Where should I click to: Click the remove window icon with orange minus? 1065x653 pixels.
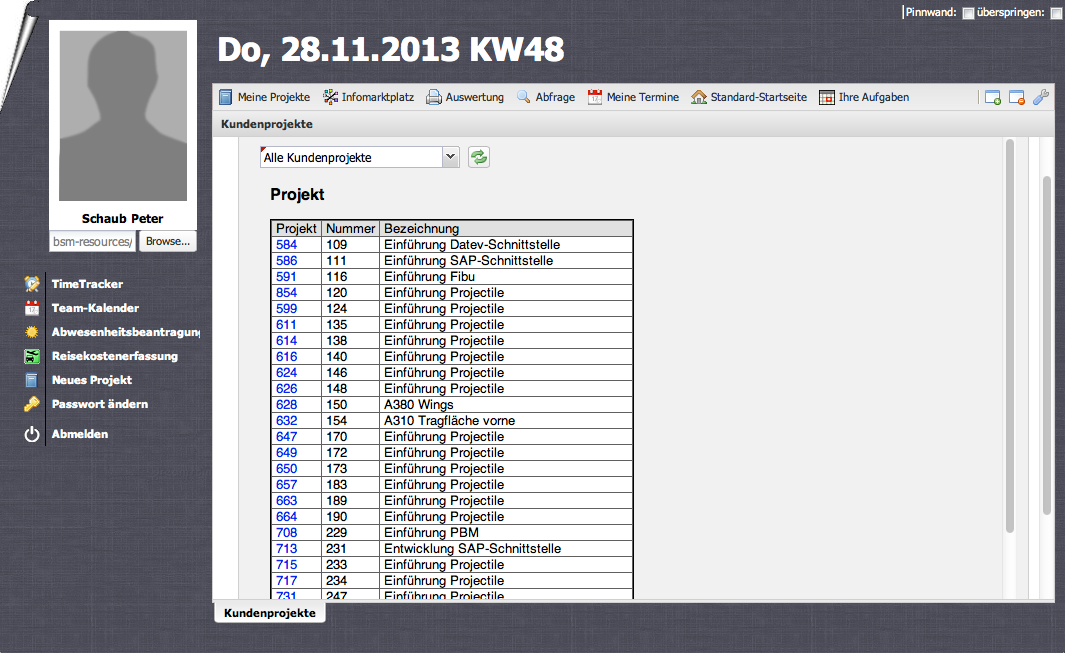[x=1016, y=97]
